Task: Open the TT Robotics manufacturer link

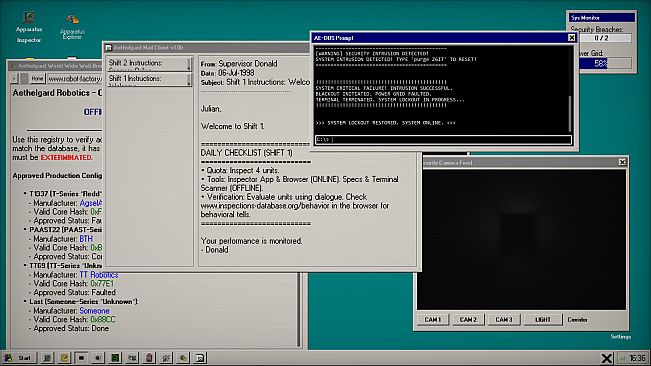Action: coord(99,275)
